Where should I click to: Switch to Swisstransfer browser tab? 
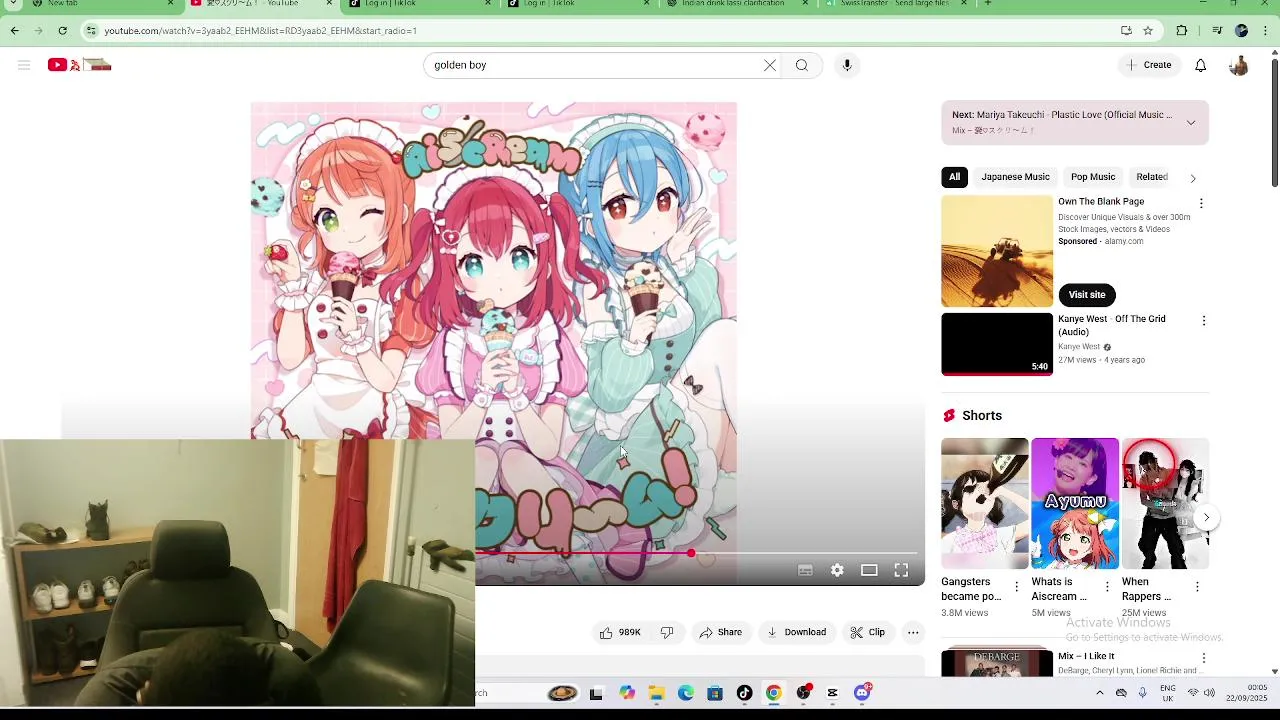(x=895, y=4)
